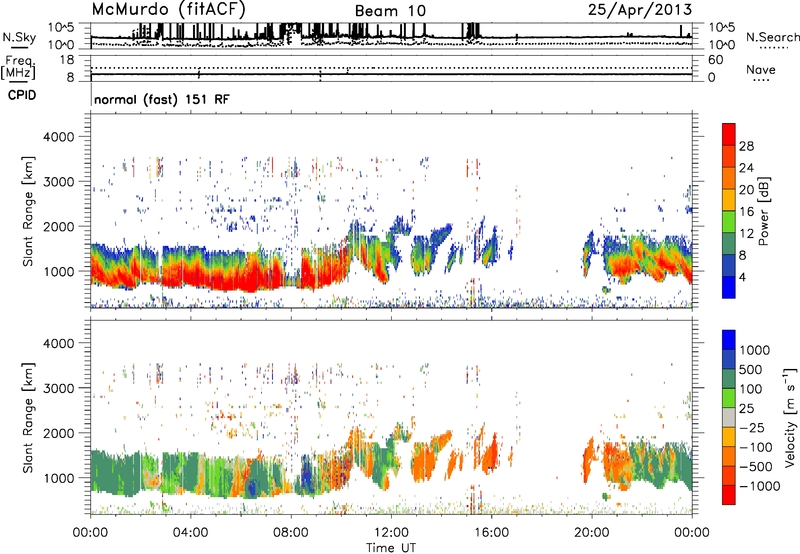800x554 pixels.
Task: Click the 3000 tick on power panel axis
Action: [x=58, y=182]
